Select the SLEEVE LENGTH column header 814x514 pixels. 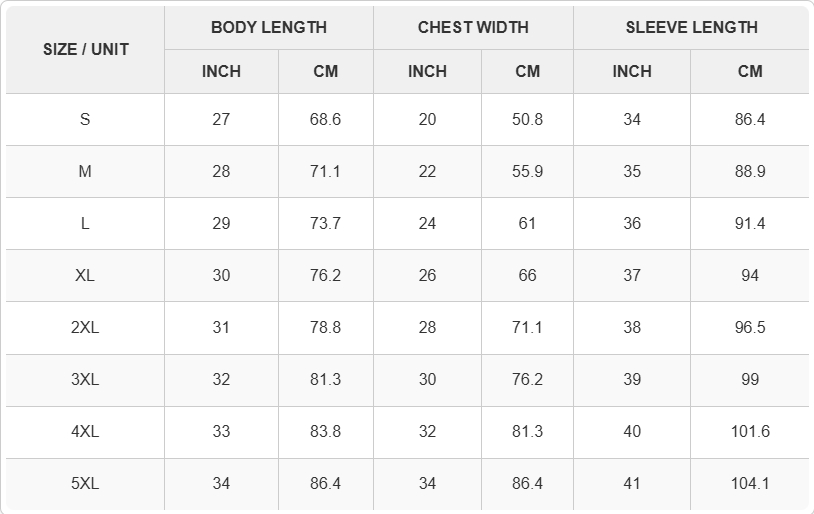coord(691,28)
